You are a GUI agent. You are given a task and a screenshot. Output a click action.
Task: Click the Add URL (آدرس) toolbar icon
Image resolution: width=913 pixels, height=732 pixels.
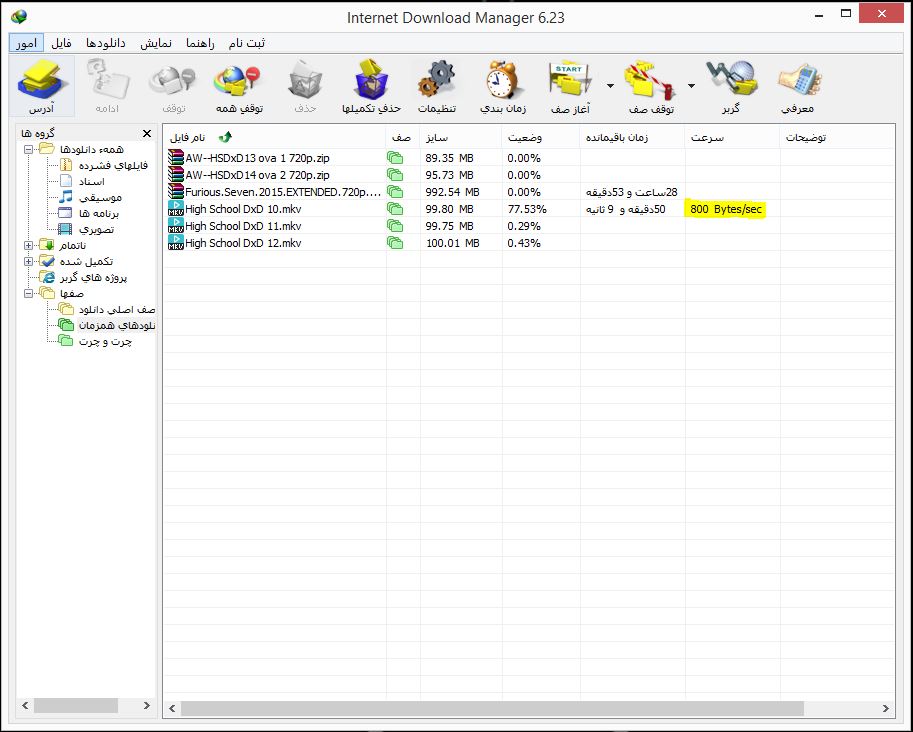point(41,80)
